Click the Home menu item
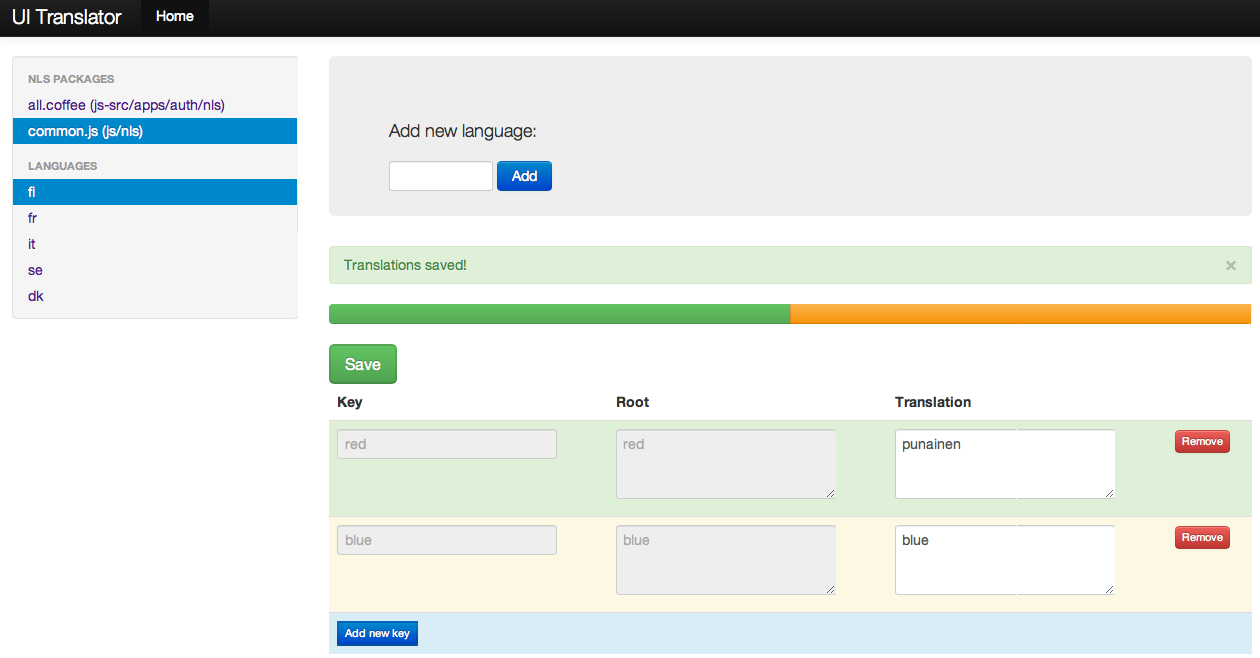Screen dimensions: 1260x658 [174, 16]
